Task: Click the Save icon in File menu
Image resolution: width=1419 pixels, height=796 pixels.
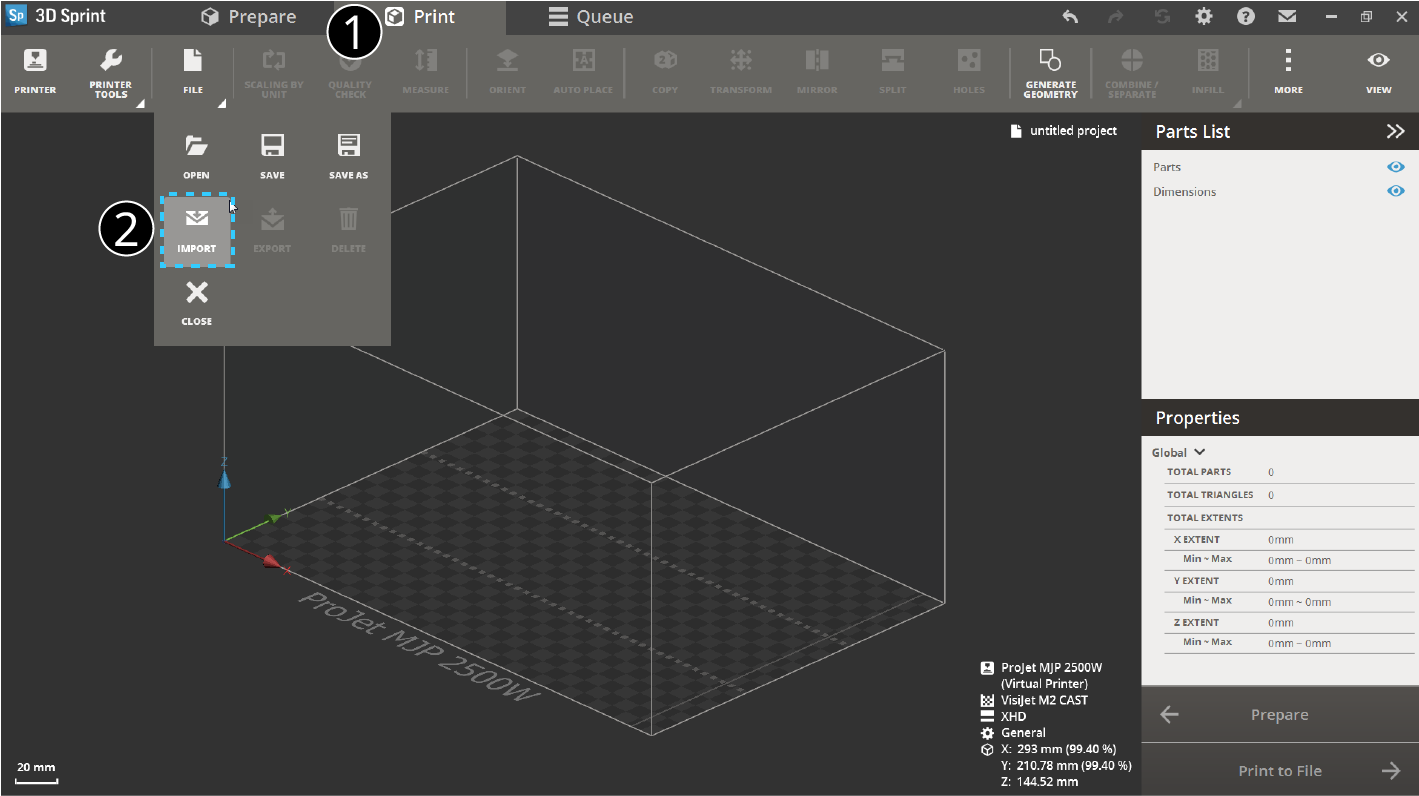Action: pyautogui.click(x=272, y=155)
